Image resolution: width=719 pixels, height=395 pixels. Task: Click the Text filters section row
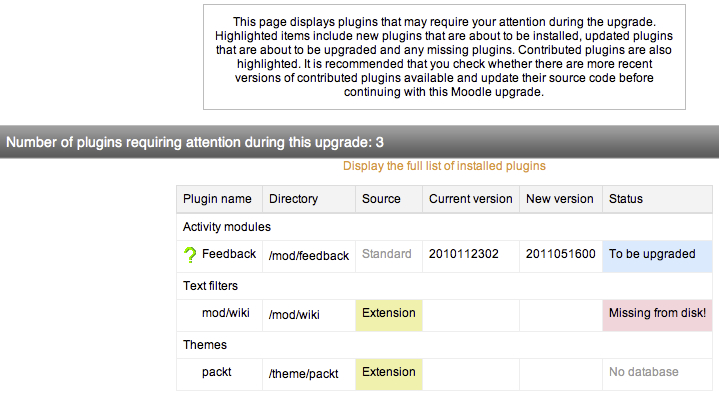(x=444, y=286)
